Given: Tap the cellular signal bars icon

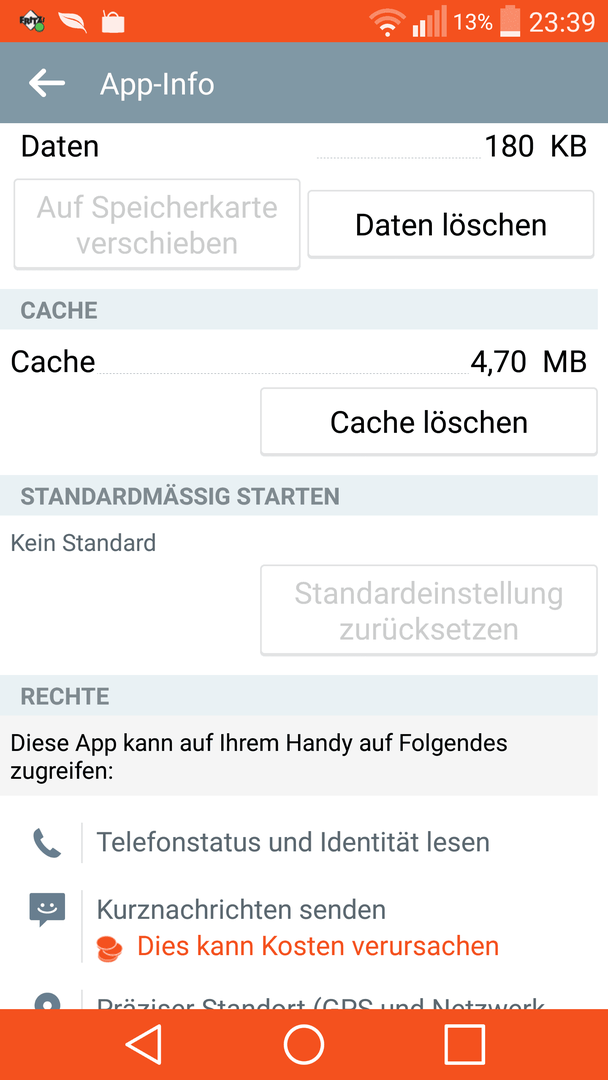Looking at the screenshot, I should (430, 21).
